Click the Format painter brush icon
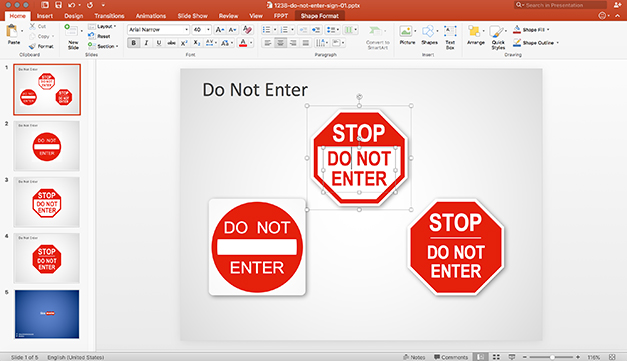Image resolution: width=627 pixels, height=361 pixels. pyautogui.click(x=32, y=46)
